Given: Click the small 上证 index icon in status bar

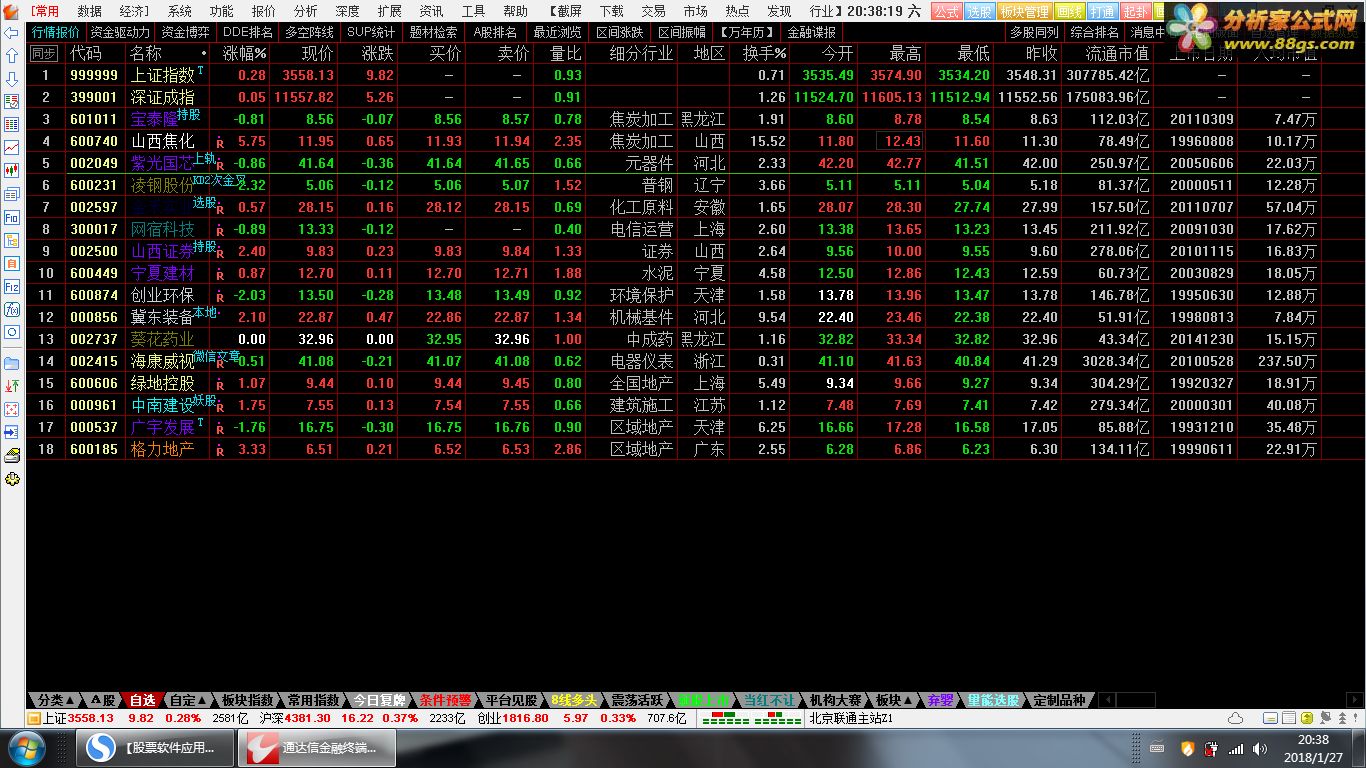Looking at the screenshot, I should [x=34, y=718].
